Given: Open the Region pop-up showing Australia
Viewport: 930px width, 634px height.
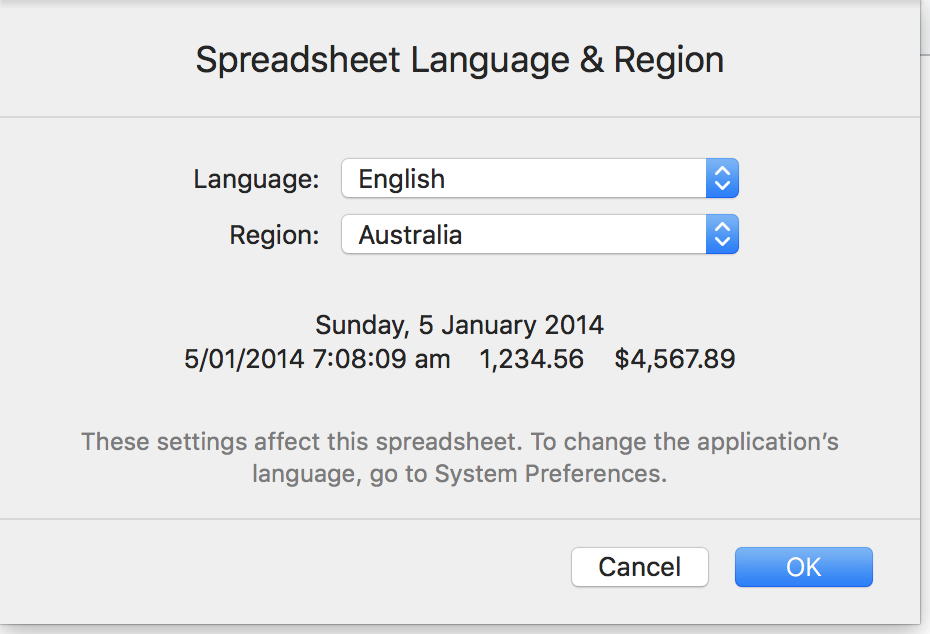Looking at the screenshot, I should (524, 236).
